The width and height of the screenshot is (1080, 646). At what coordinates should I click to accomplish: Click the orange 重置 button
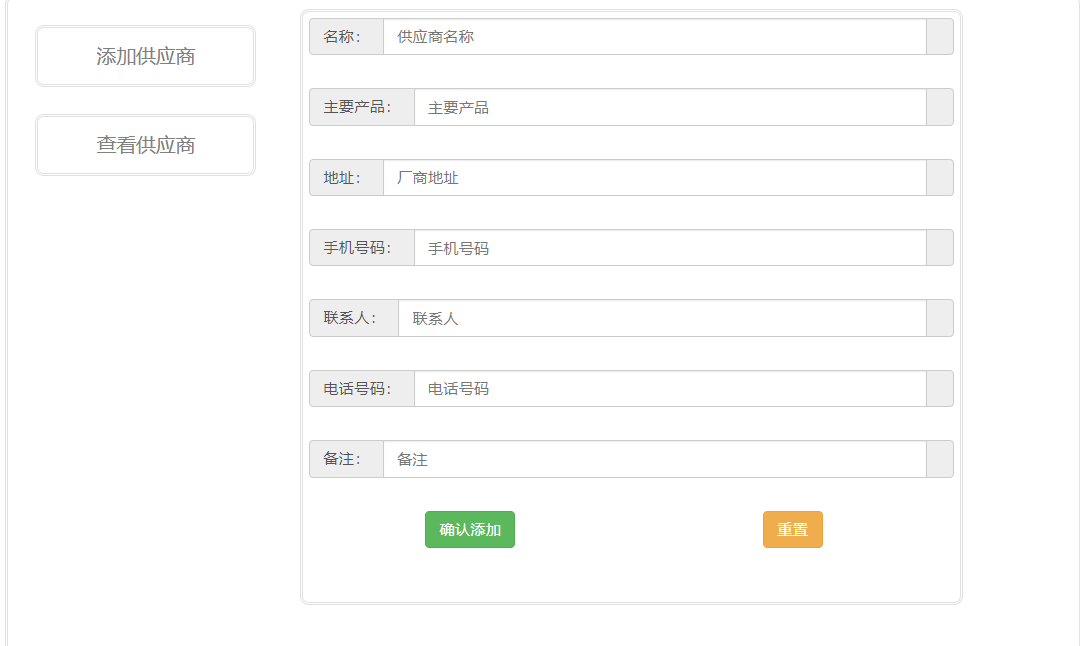pos(792,530)
